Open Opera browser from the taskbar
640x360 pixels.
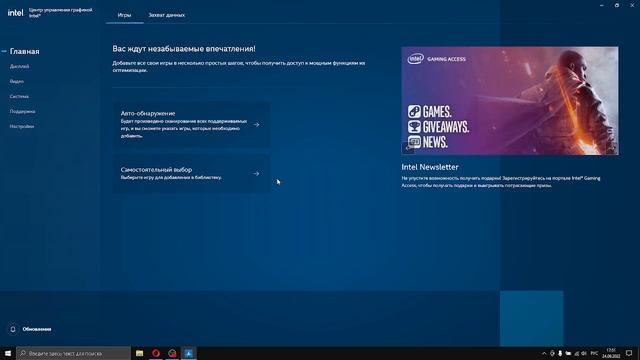point(156,353)
